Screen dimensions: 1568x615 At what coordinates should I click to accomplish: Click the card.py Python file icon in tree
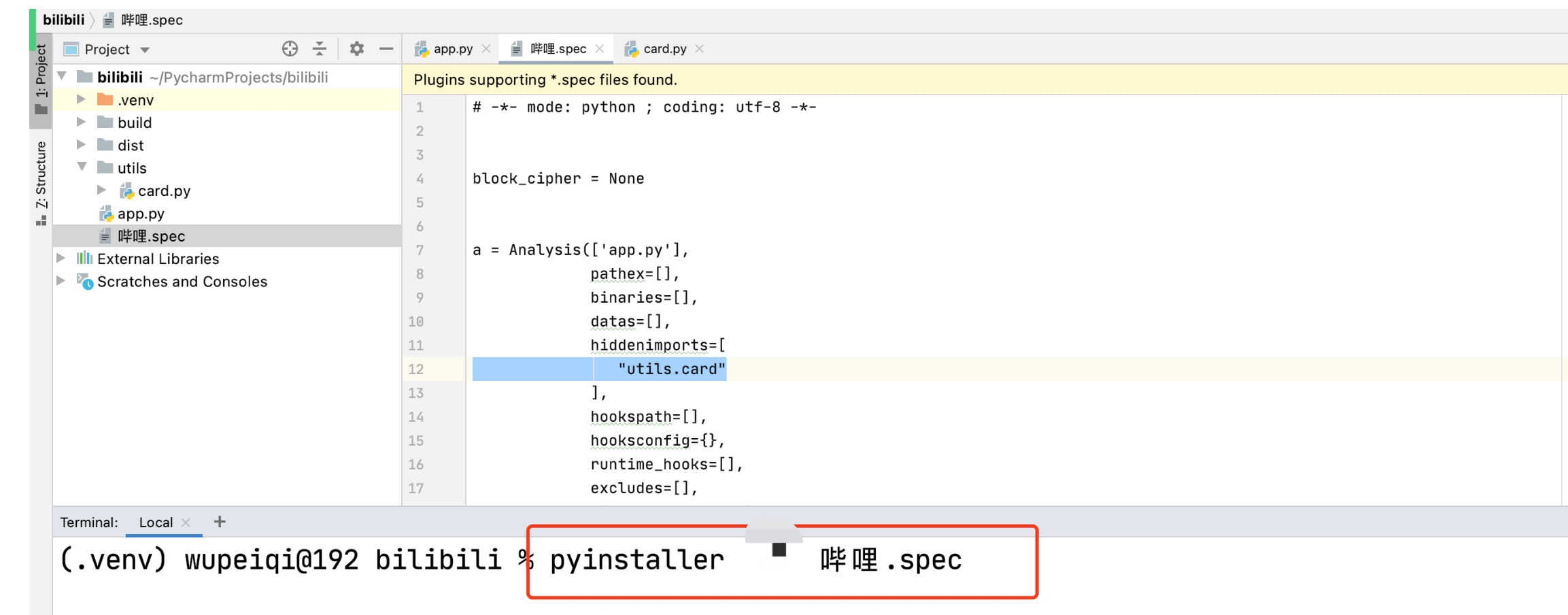(126, 190)
